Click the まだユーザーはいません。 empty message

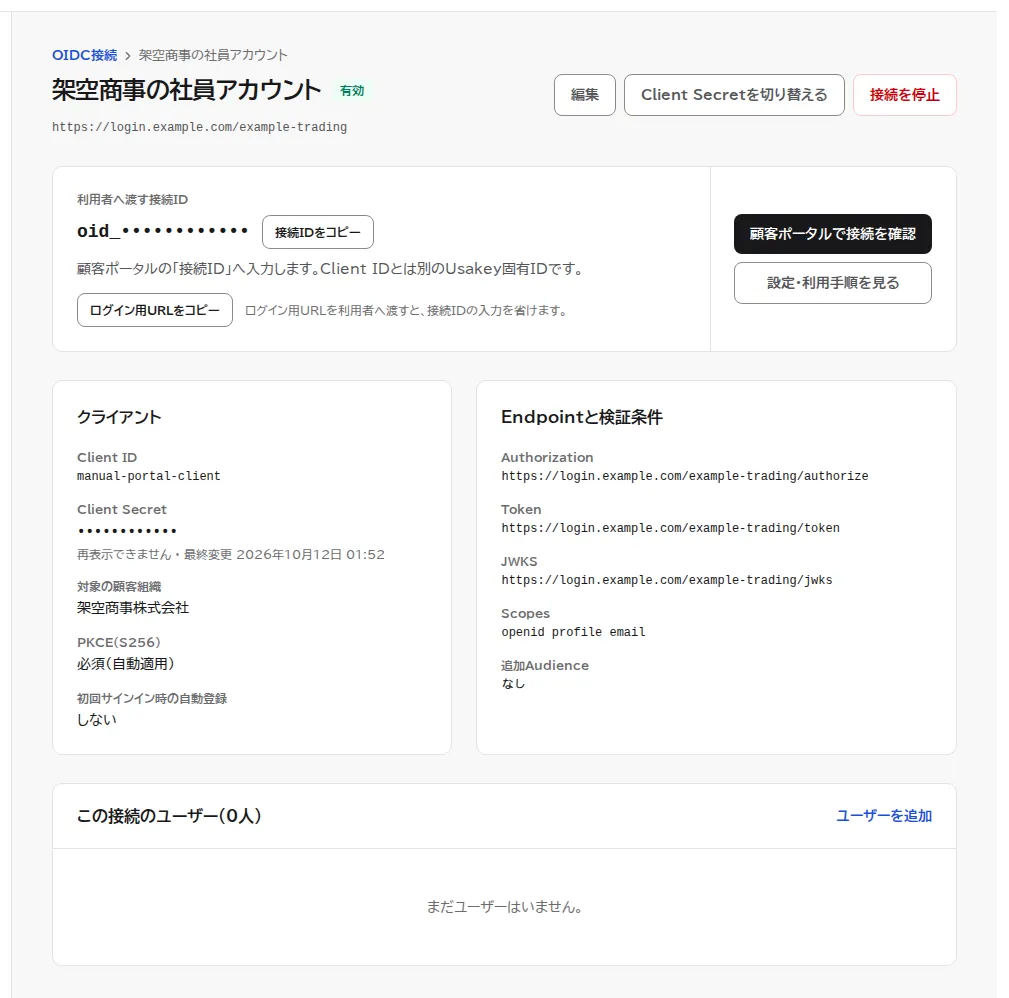(x=504, y=907)
